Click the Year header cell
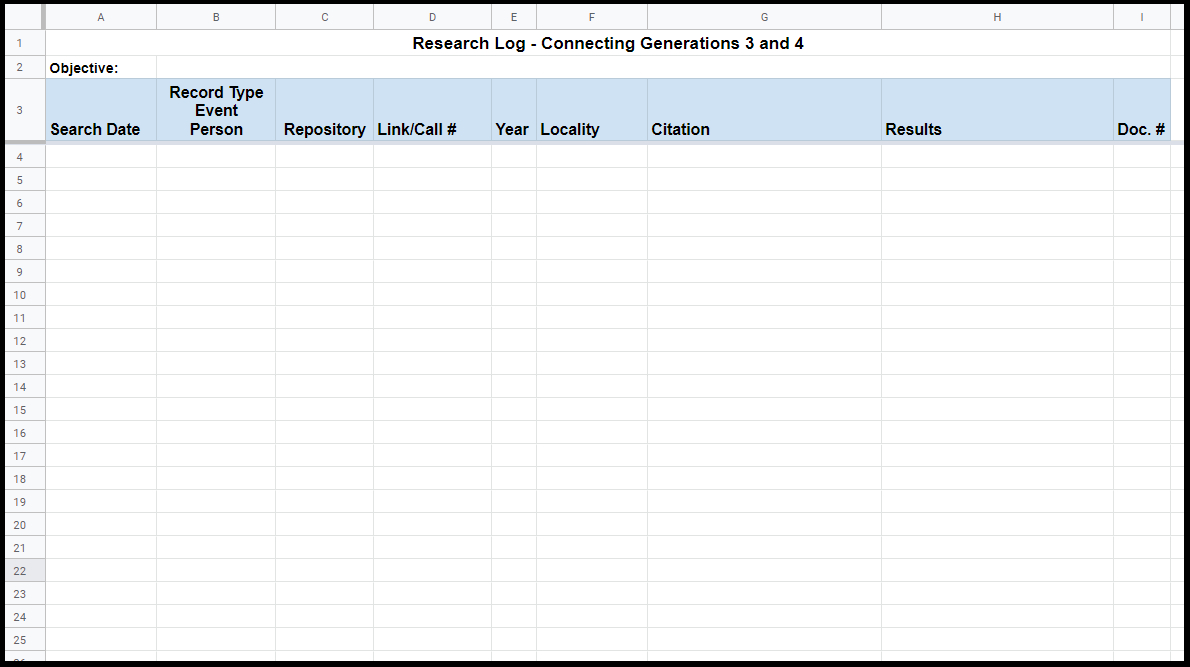This screenshot has width=1190, height=667. (x=513, y=110)
